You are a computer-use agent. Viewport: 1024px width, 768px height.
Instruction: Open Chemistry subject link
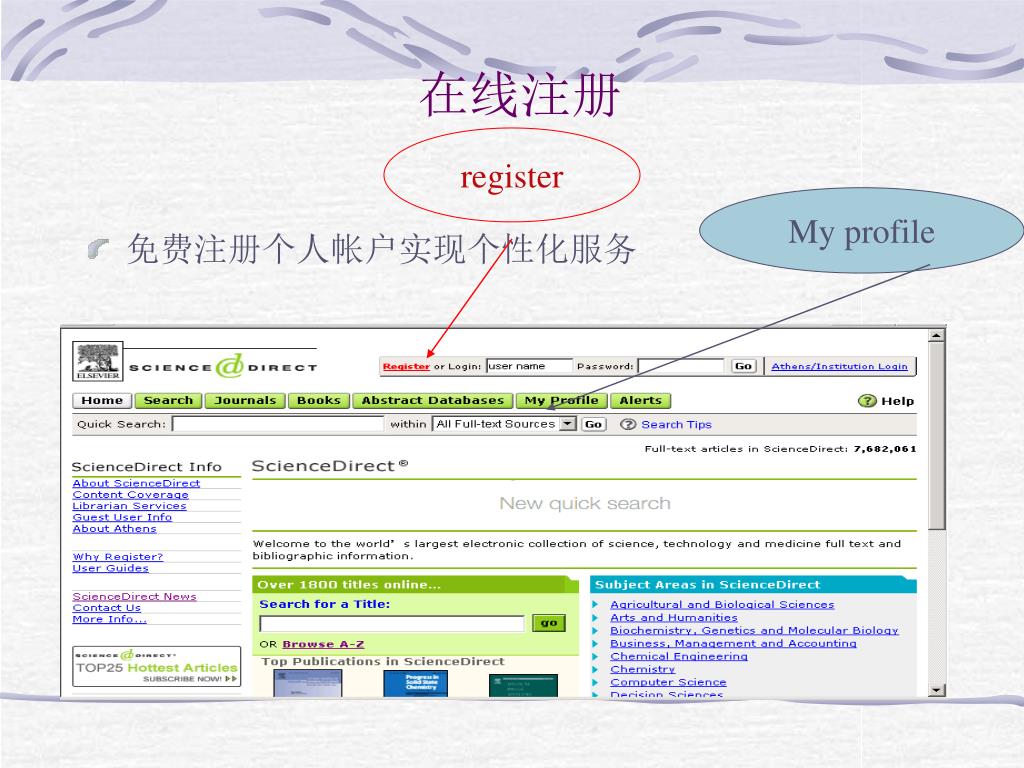point(643,669)
